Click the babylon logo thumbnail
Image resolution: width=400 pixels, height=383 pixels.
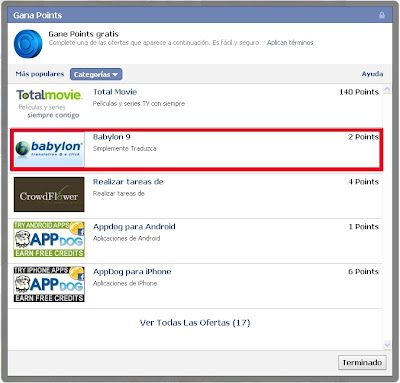click(x=49, y=149)
